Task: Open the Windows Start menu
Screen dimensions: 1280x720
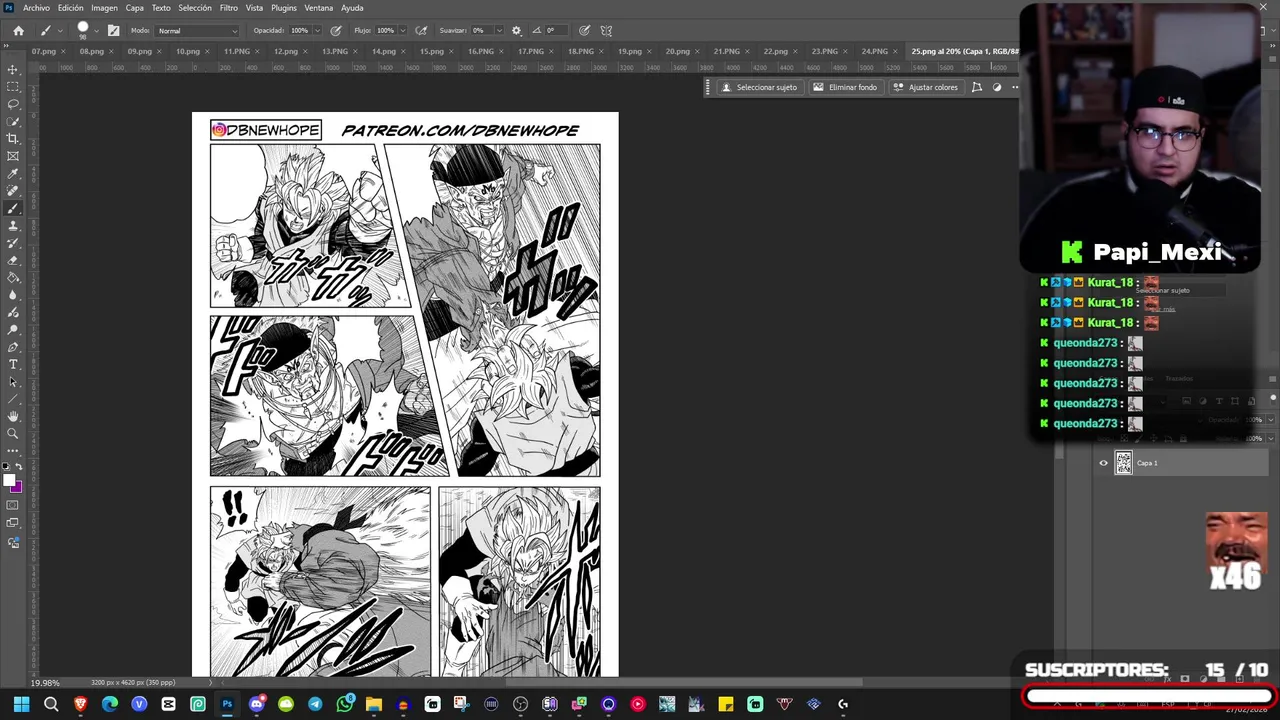Action: click(x=21, y=704)
